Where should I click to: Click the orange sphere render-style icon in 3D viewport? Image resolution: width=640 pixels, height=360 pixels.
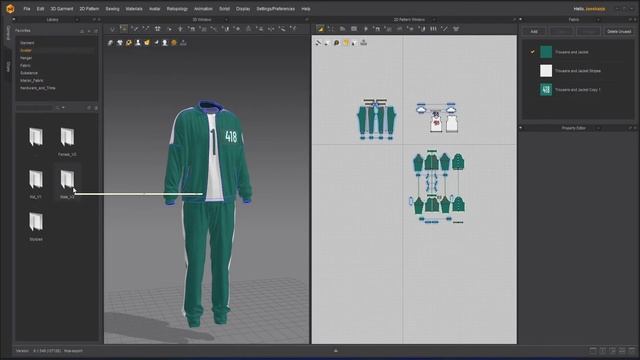[x=174, y=42]
